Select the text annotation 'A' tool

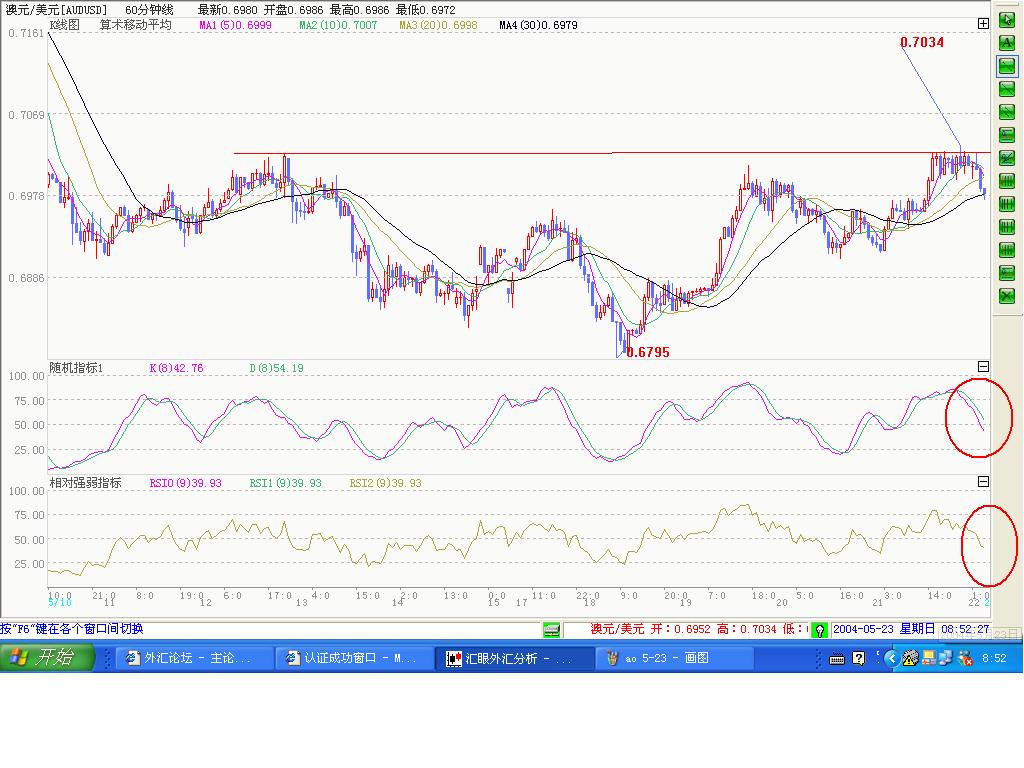click(1007, 42)
